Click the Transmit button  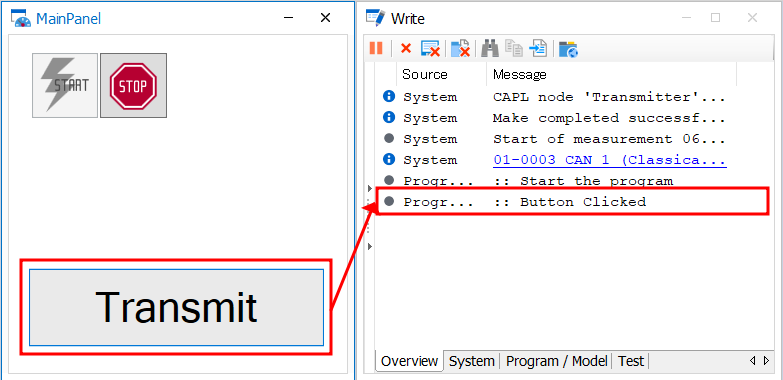[176, 307]
